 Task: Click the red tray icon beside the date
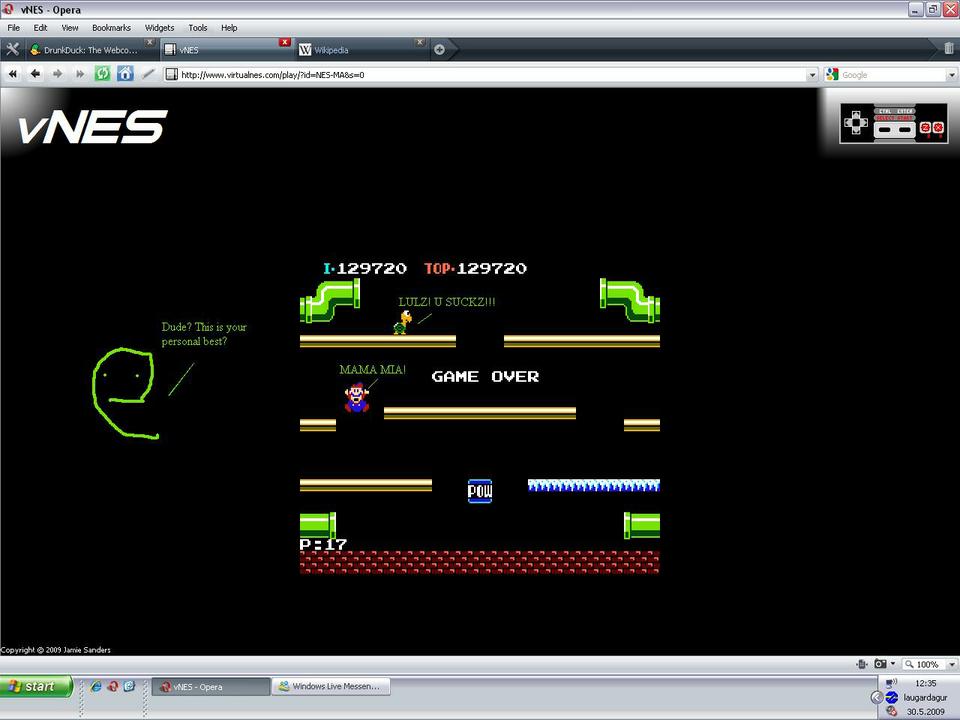coord(891,711)
